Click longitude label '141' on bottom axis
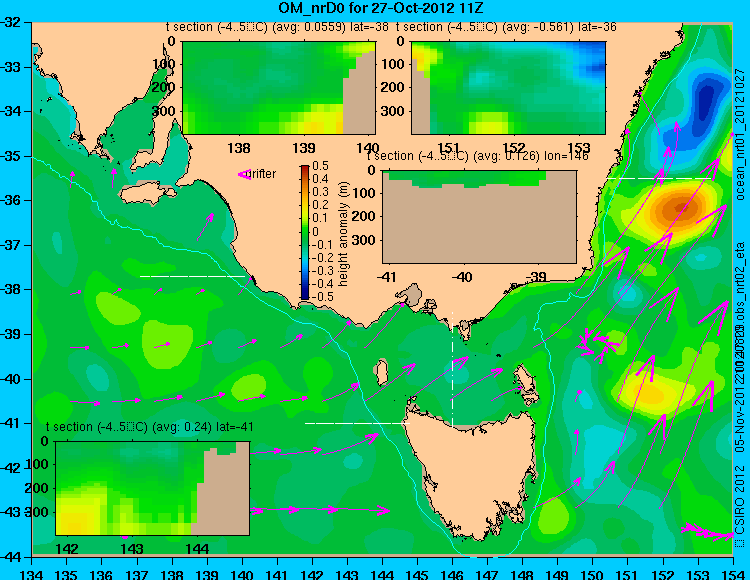The image size is (750, 580). click(277, 574)
